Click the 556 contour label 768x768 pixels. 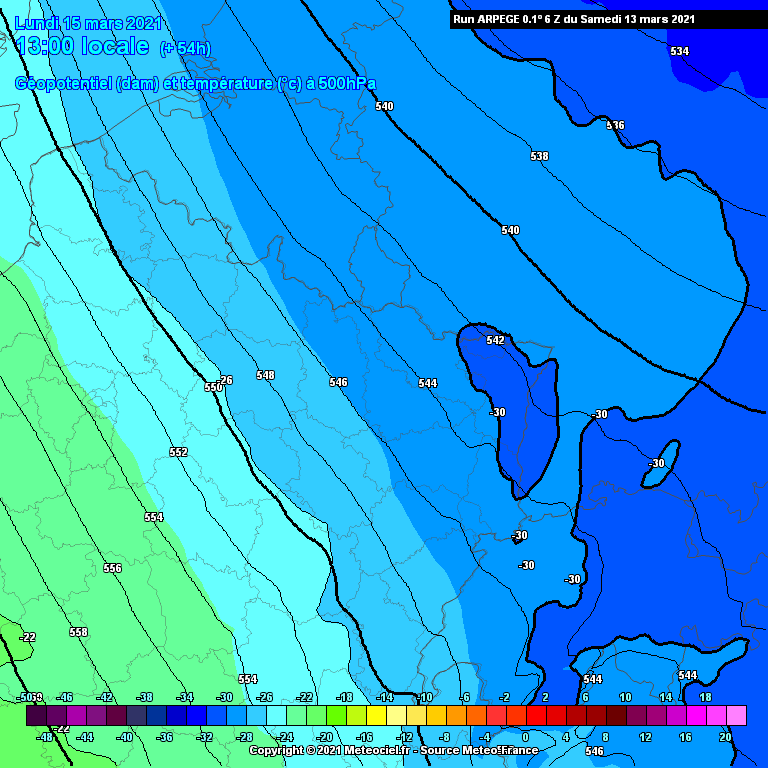coord(112,568)
